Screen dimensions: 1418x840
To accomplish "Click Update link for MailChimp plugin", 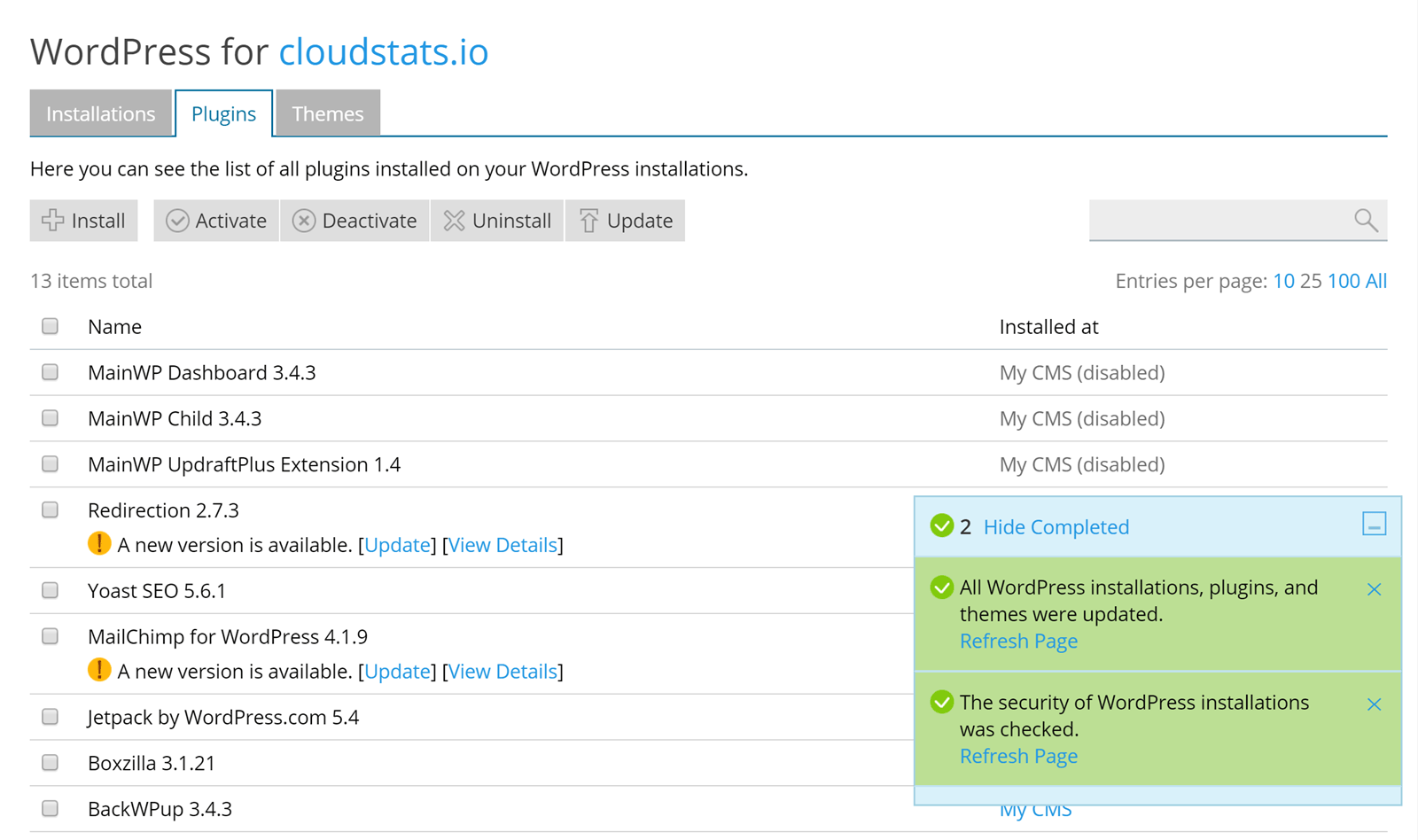I will (397, 671).
